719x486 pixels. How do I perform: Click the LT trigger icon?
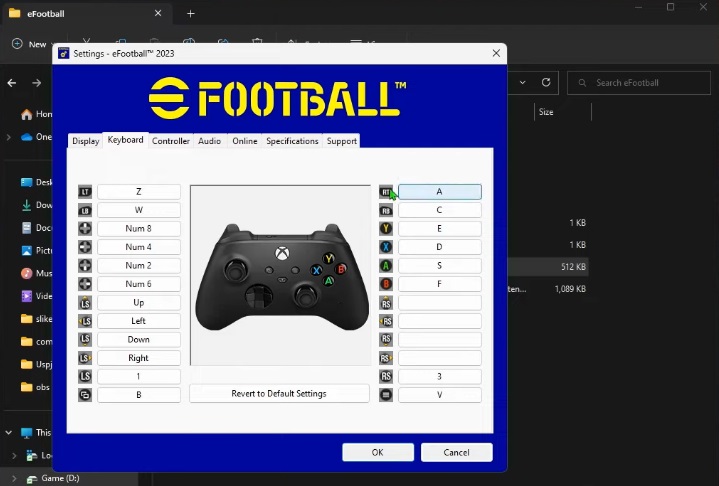[85, 192]
